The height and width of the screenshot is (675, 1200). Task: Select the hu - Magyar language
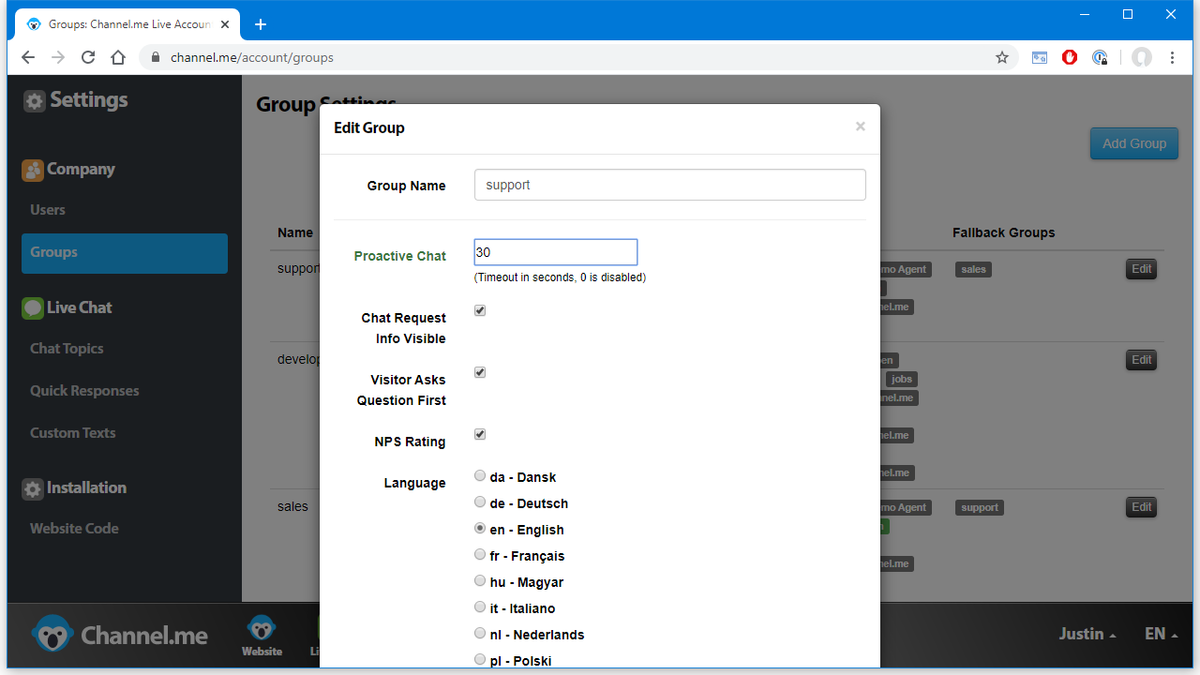[480, 580]
